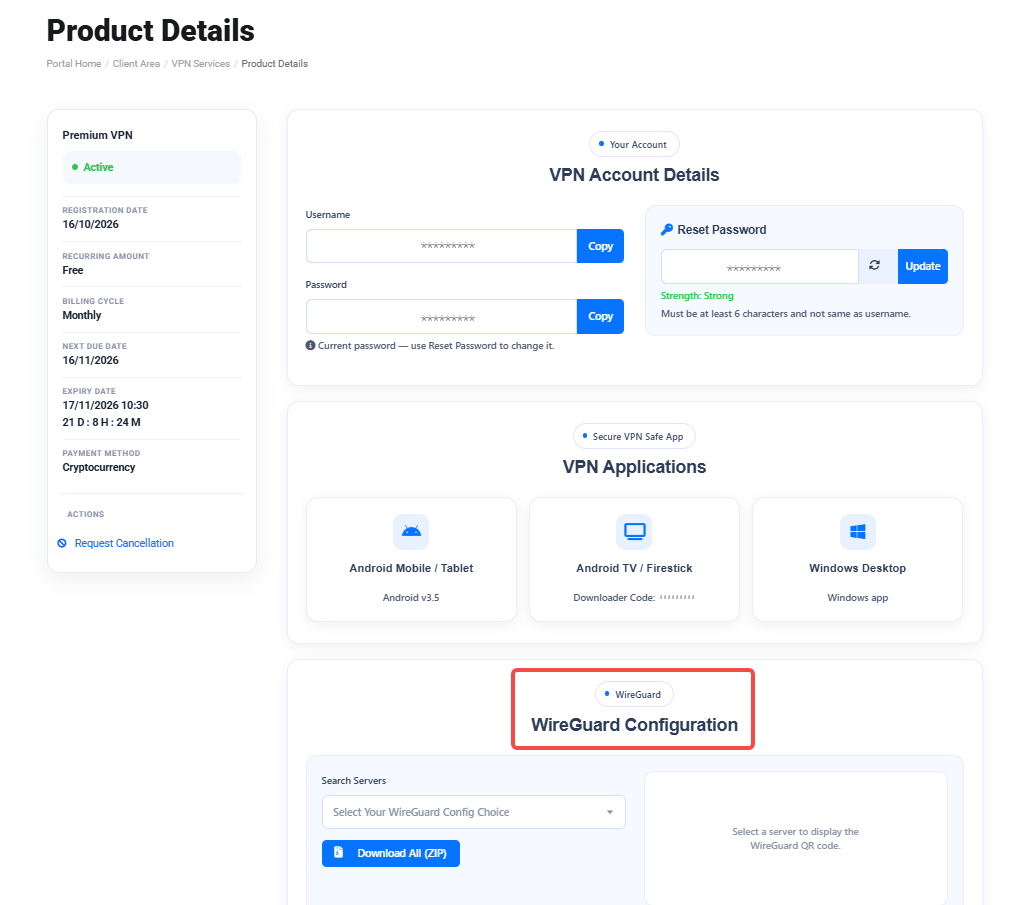Click the Update password button
Viewport: 1035px width, 905px height.
923,266
